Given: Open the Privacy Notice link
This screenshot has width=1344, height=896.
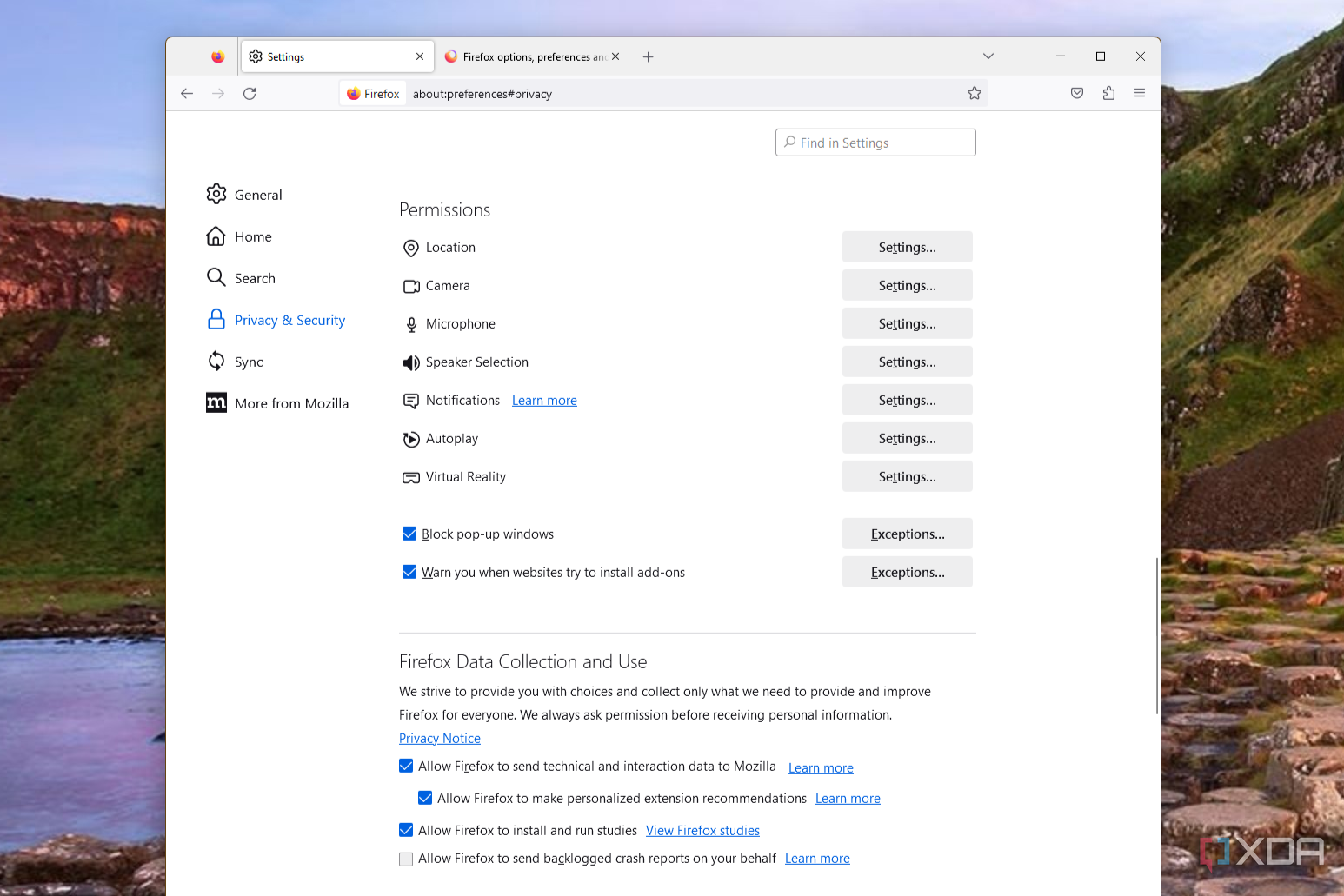Looking at the screenshot, I should pyautogui.click(x=440, y=739).
